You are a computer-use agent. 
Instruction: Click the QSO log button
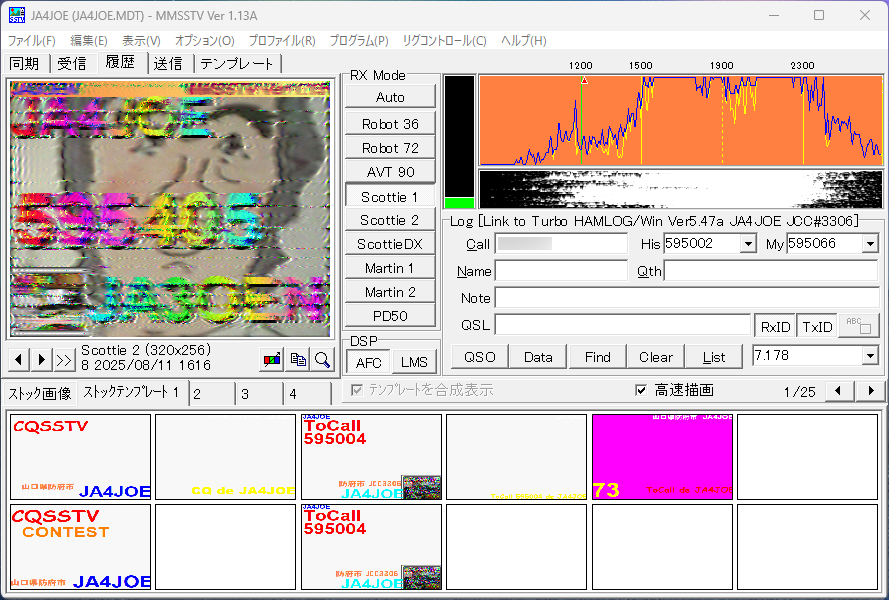[x=480, y=357]
